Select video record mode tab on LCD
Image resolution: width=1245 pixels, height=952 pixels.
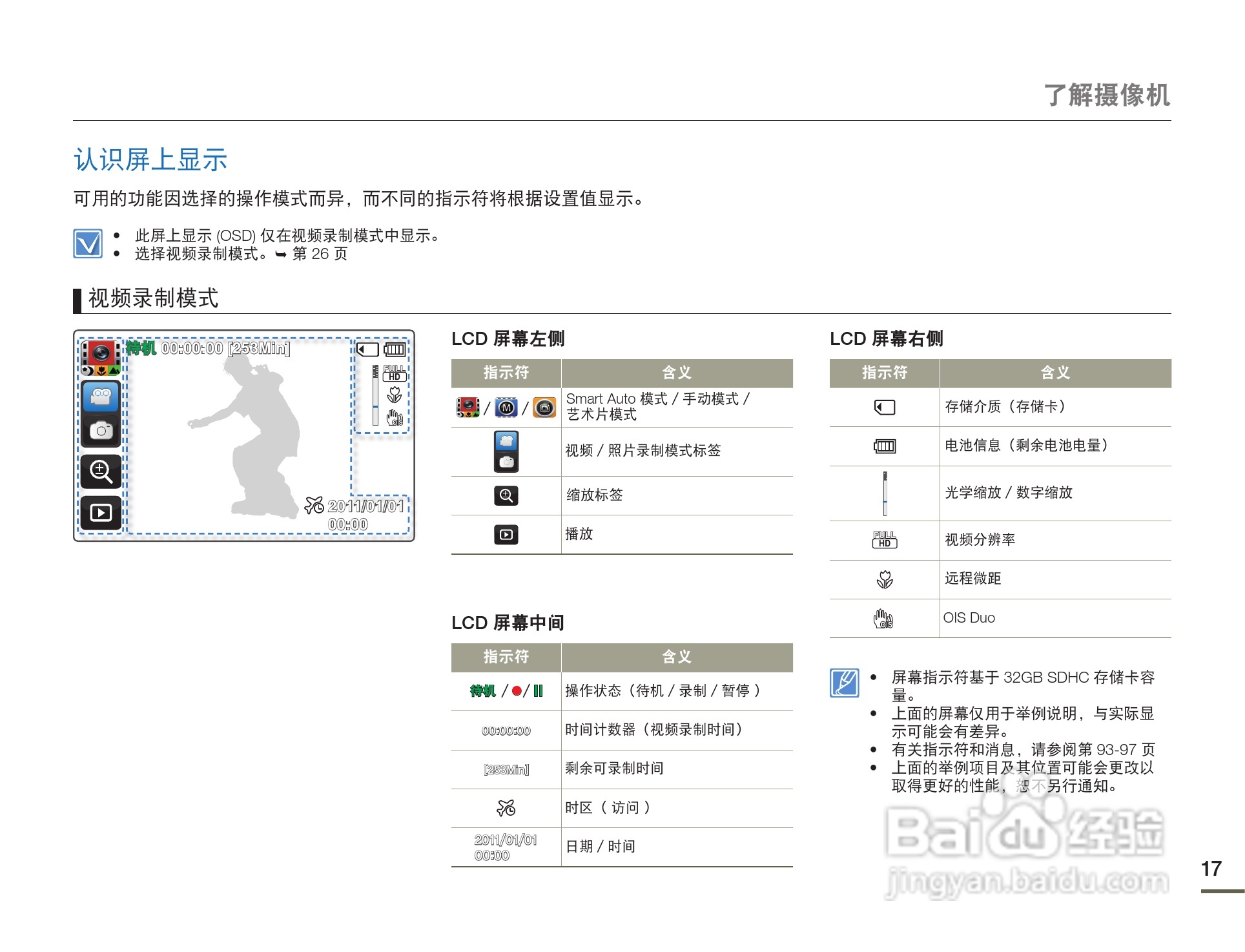(x=101, y=397)
